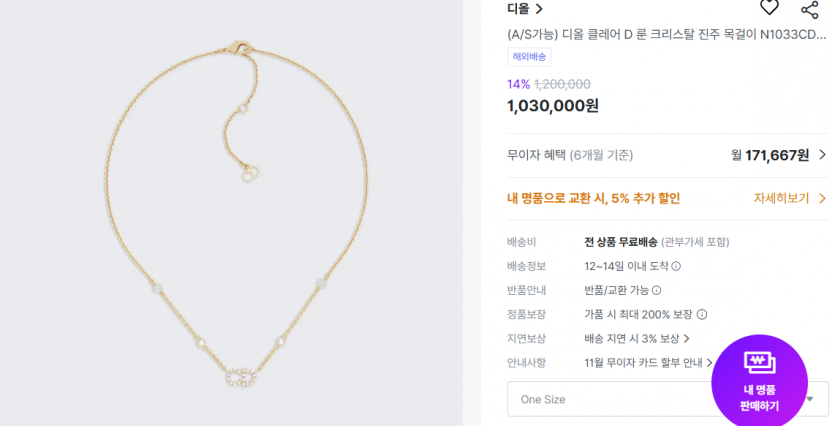The height and width of the screenshot is (426, 835).
Task: Expand 배송 지연 시 3% 보상 details
Action: tap(687, 338)
